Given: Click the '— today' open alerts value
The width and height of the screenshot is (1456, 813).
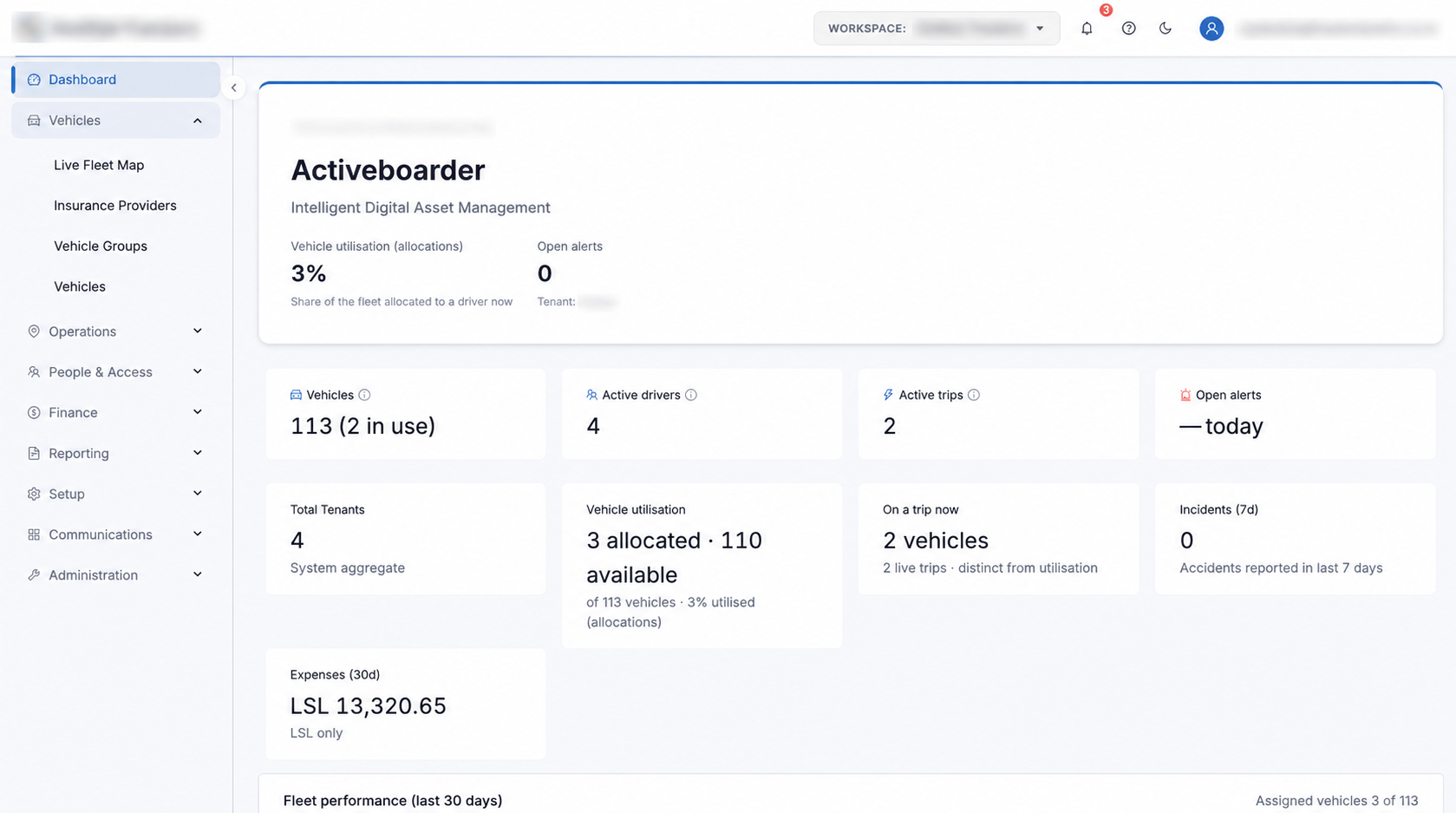Looking at the screenshot, I should click(1221, 426).
